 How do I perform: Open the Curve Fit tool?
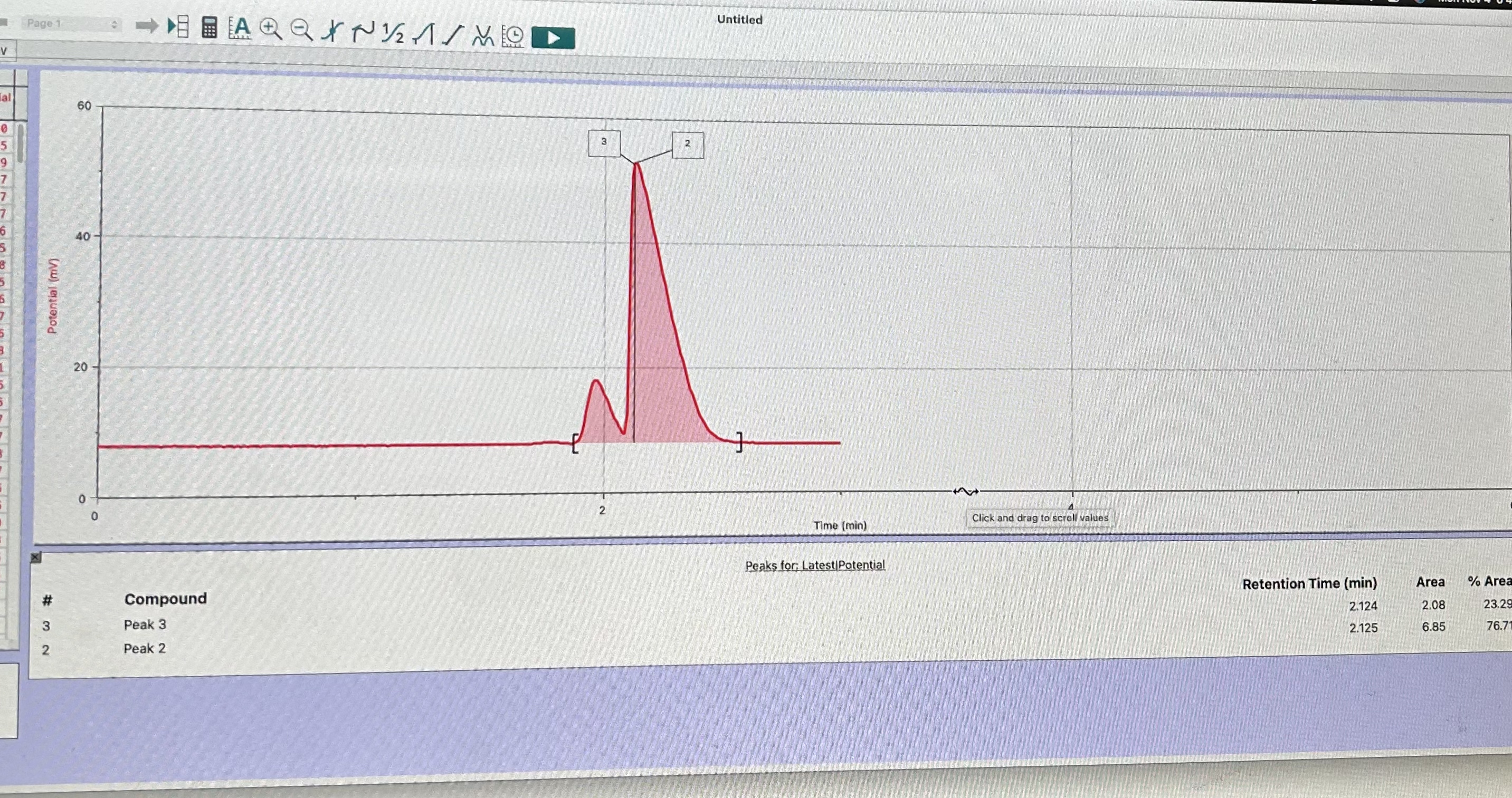pyautogui.click(x=483, y=36)
